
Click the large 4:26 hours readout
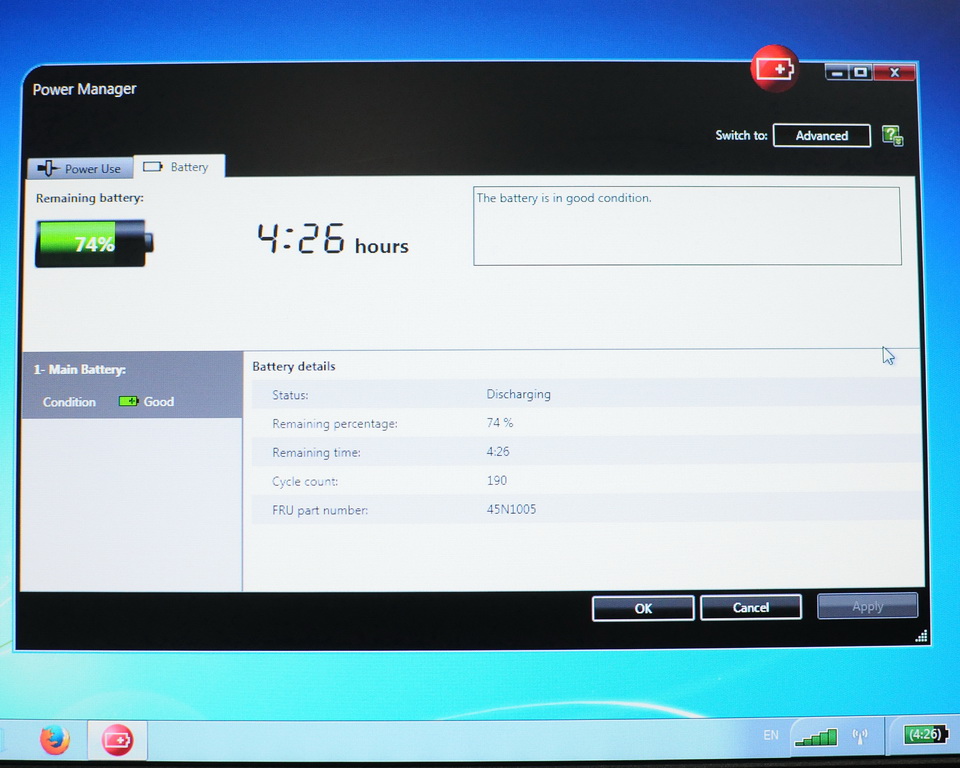point(332,239)
